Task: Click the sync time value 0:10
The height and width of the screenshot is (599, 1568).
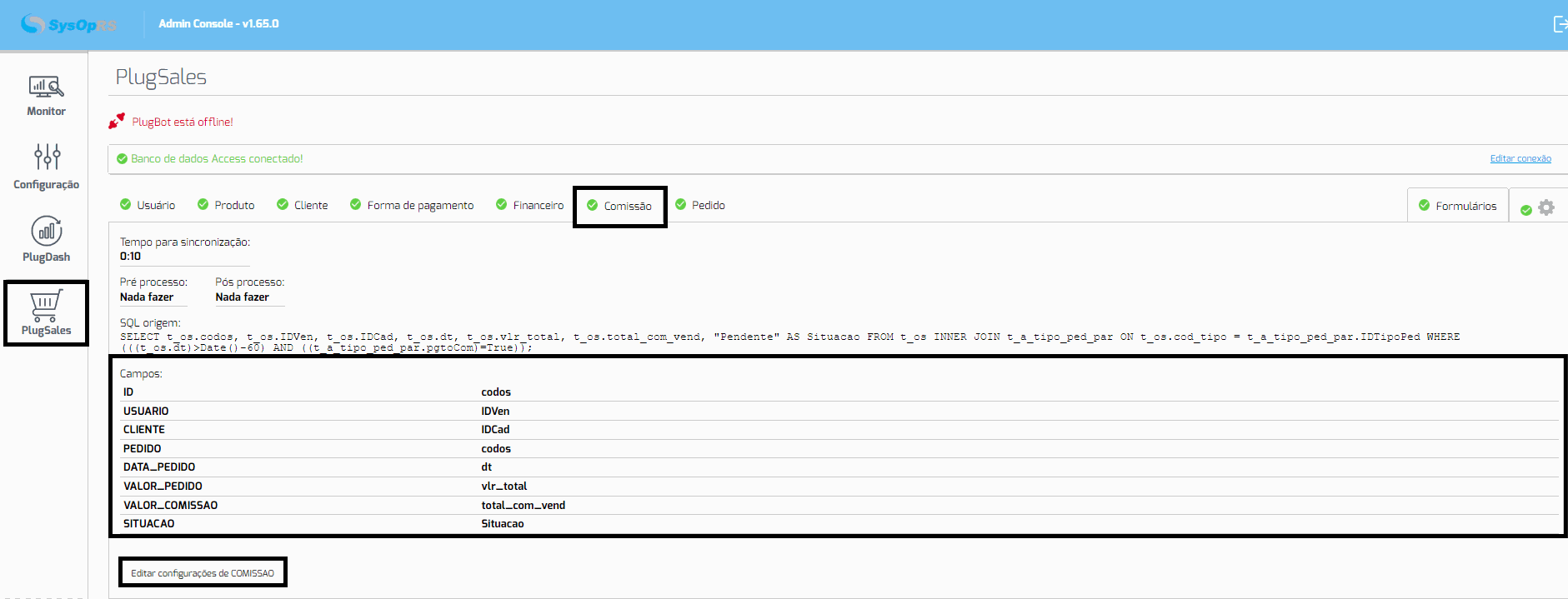Action: 130,257
